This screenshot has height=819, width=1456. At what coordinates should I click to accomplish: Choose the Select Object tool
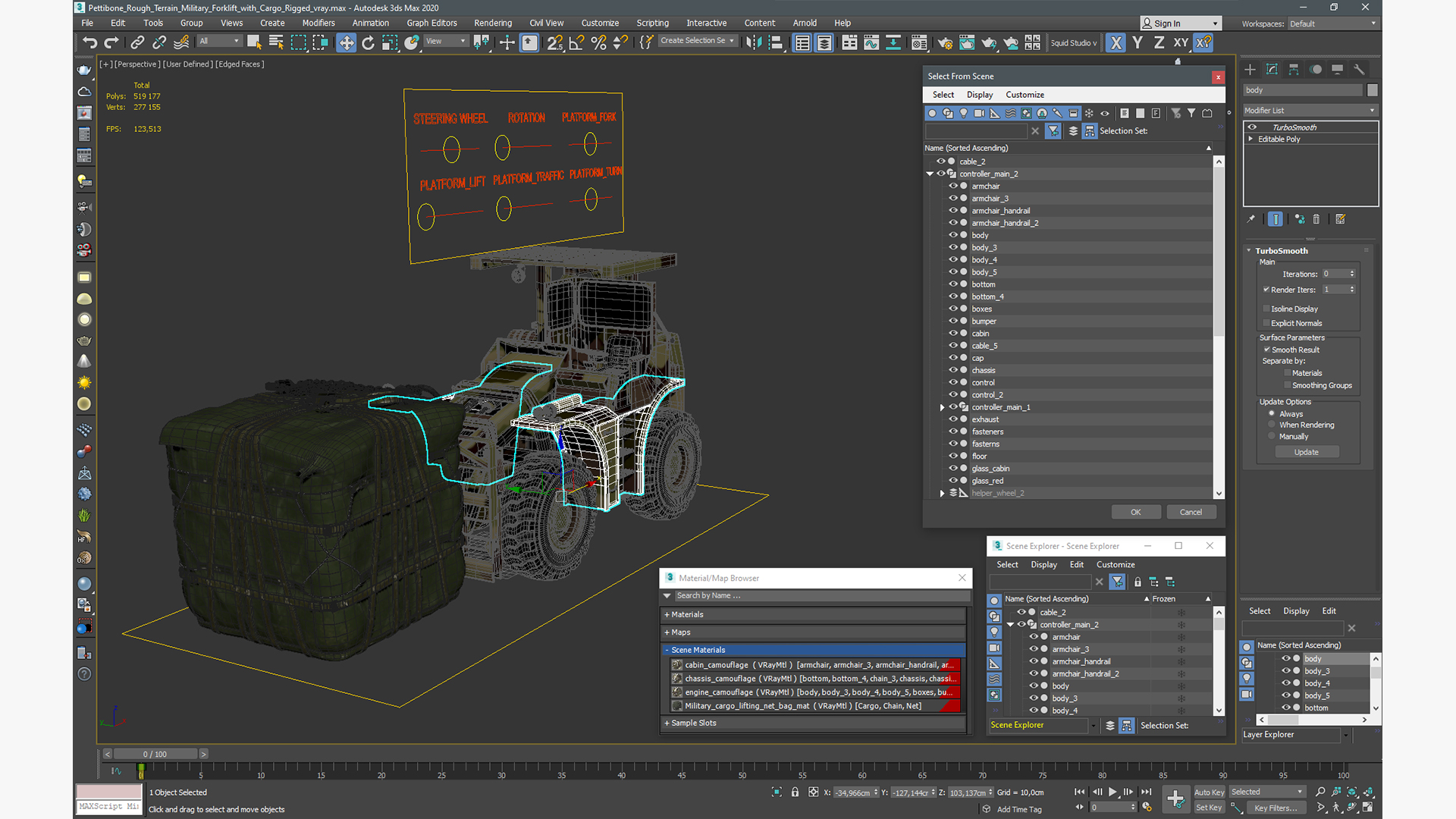pos(254,42)
